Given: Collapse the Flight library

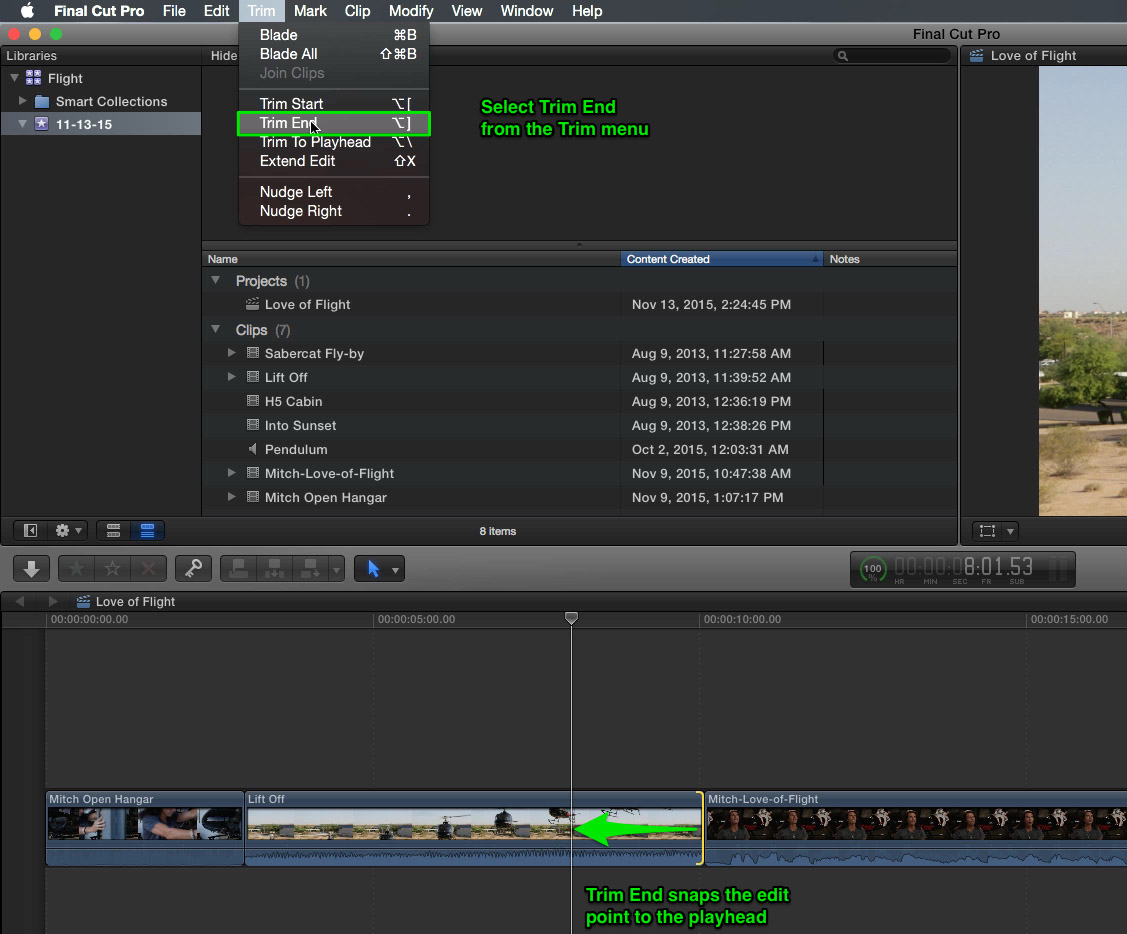Looking at the screenshot, I should tap(14, 78).
